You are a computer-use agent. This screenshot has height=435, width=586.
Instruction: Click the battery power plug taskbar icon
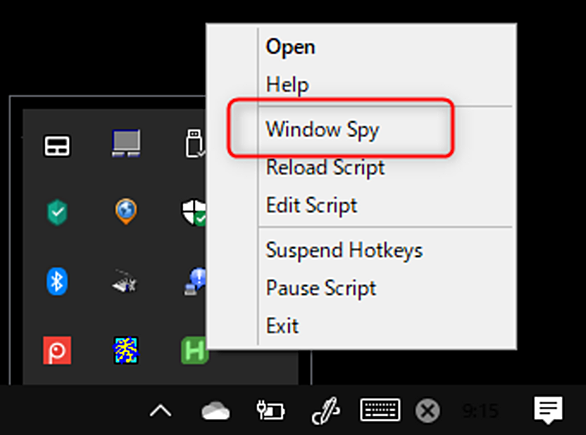[270, 410]
